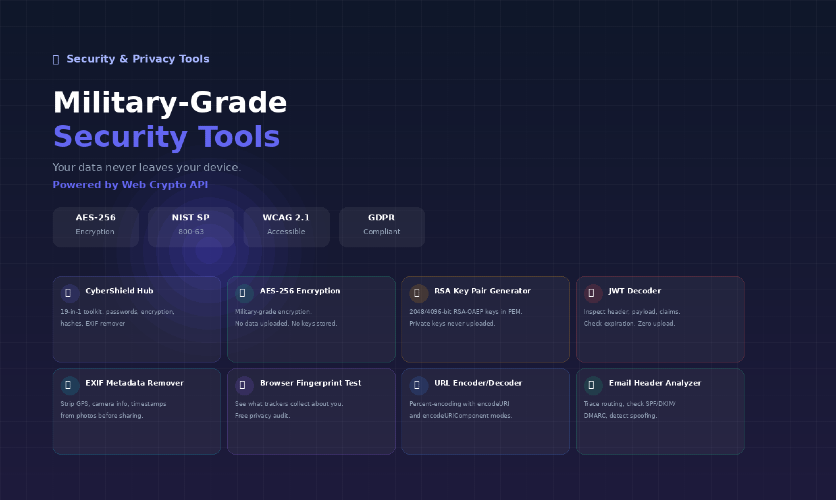Image resolution: width=836 pixels, height=500 pixels.
Task: Click the JWT Decoder card icon
Action: pyautogui.click(x=593, y=293)
